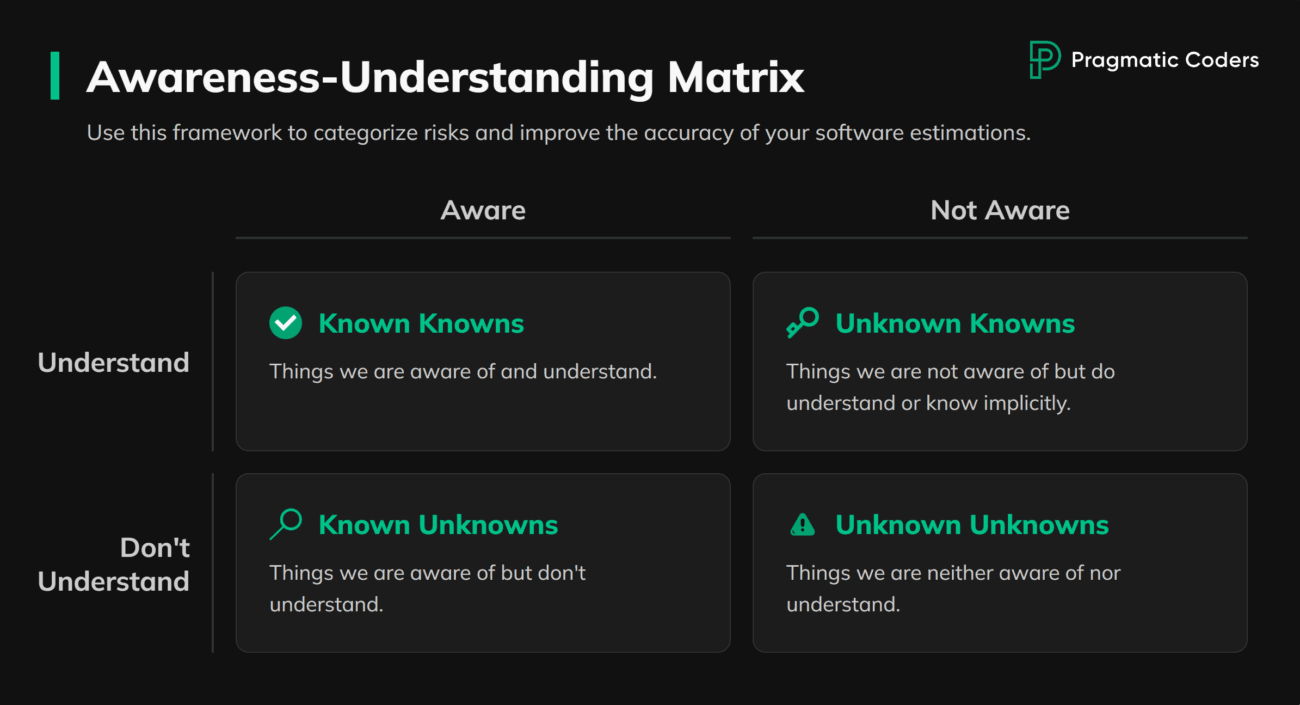Select the 'Known Unknowns' heading text
Screen dimensions: 1300x705
pos(438,524)
